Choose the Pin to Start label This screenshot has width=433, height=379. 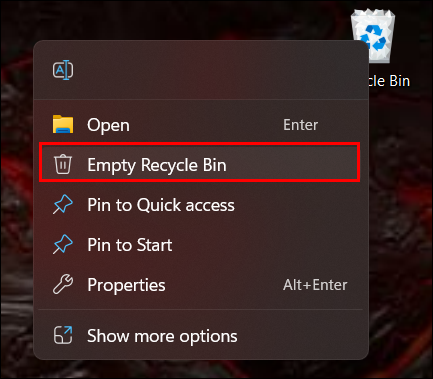coord(130,245)
